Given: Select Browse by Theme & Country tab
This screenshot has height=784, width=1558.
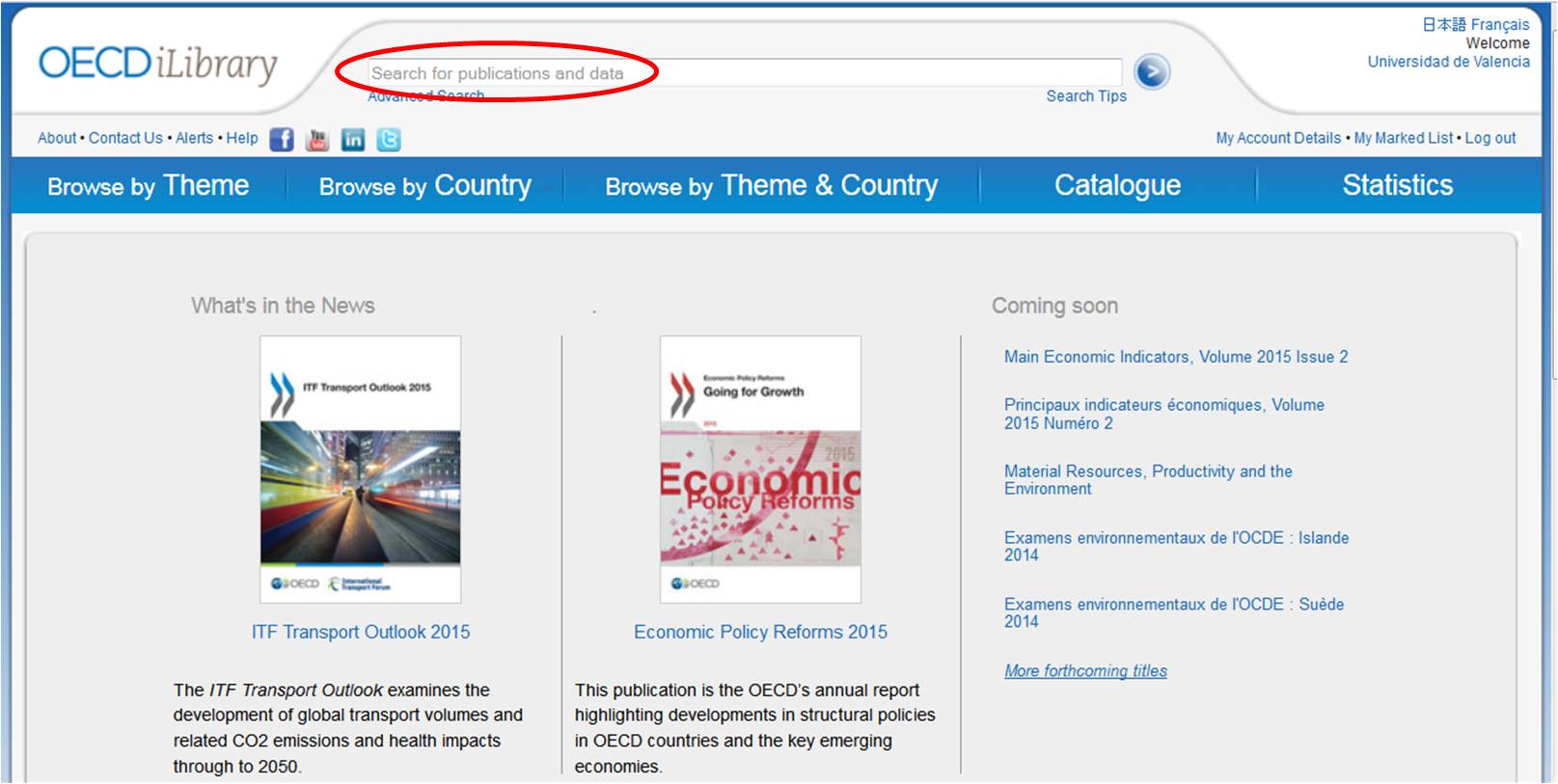Looking at the screenshot, I should 771,185.
